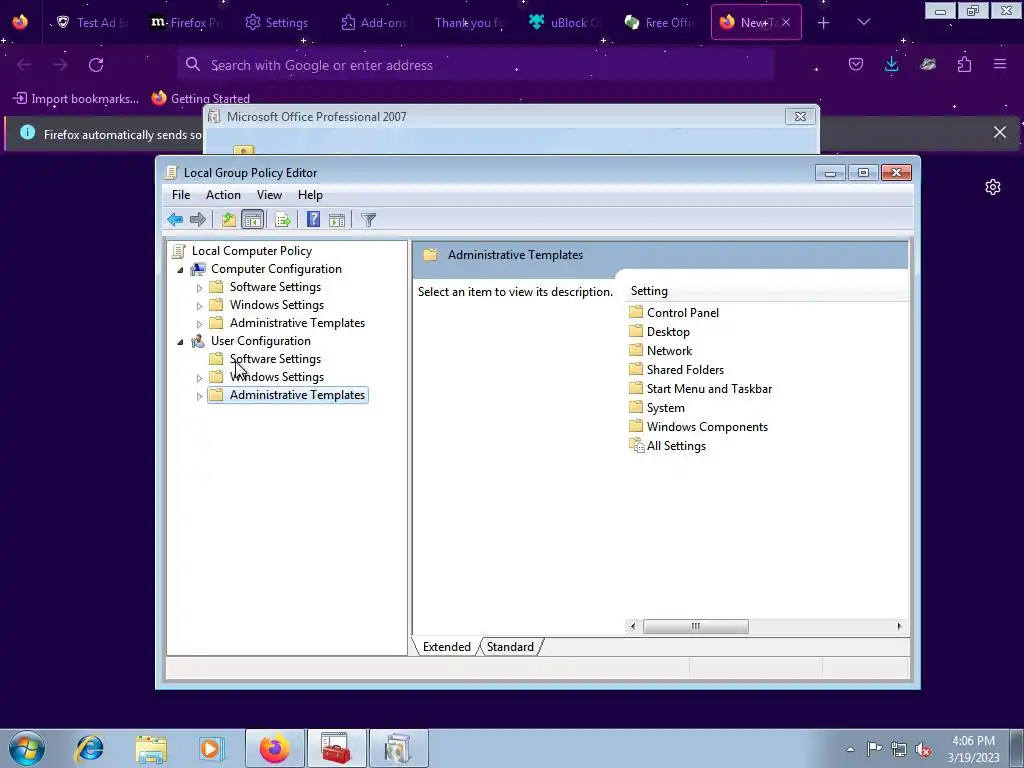The image size is (1024, 768).
Task: Open Start Menu and Taskbar folder
Action: [x=709, y=389]
